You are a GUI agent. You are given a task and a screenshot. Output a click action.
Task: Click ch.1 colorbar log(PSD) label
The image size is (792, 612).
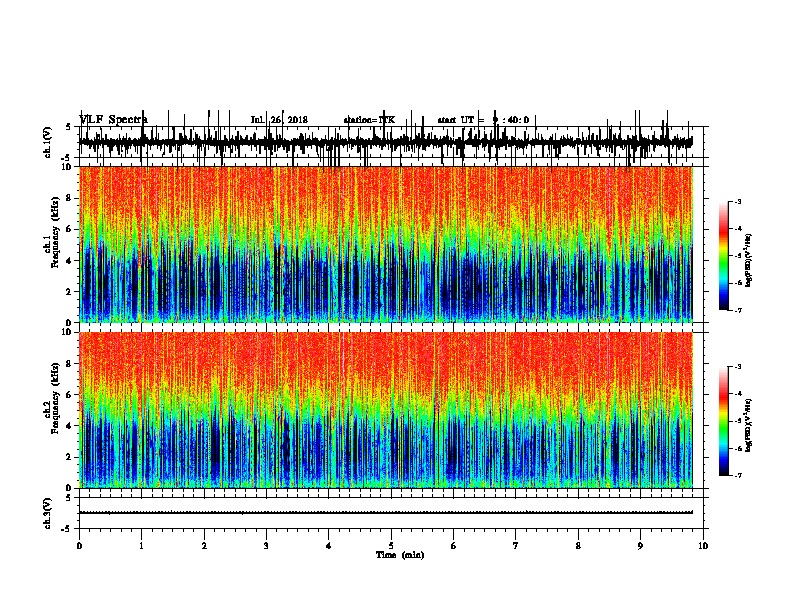click(x=749, y=260)
